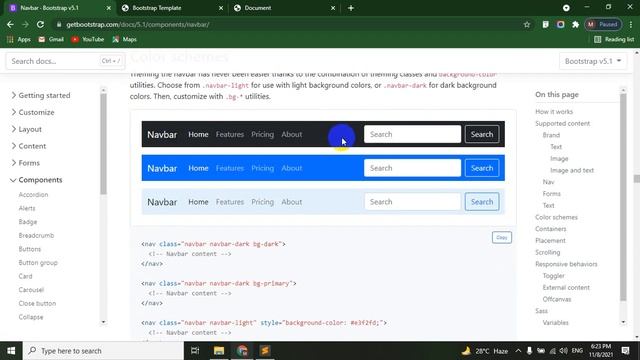Switch to the Document tab
The image size is (640, 360).
pos(284,8)
